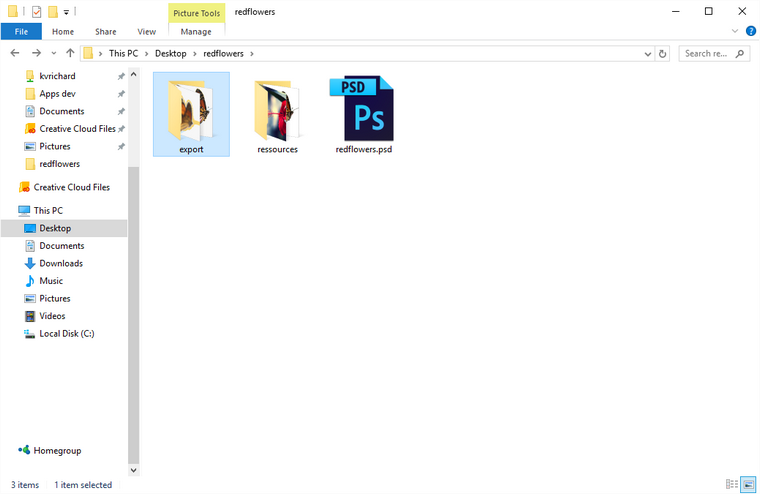760x494 pixels.
Task: Open Help with the question mark icon
Action: coord(751,31)
